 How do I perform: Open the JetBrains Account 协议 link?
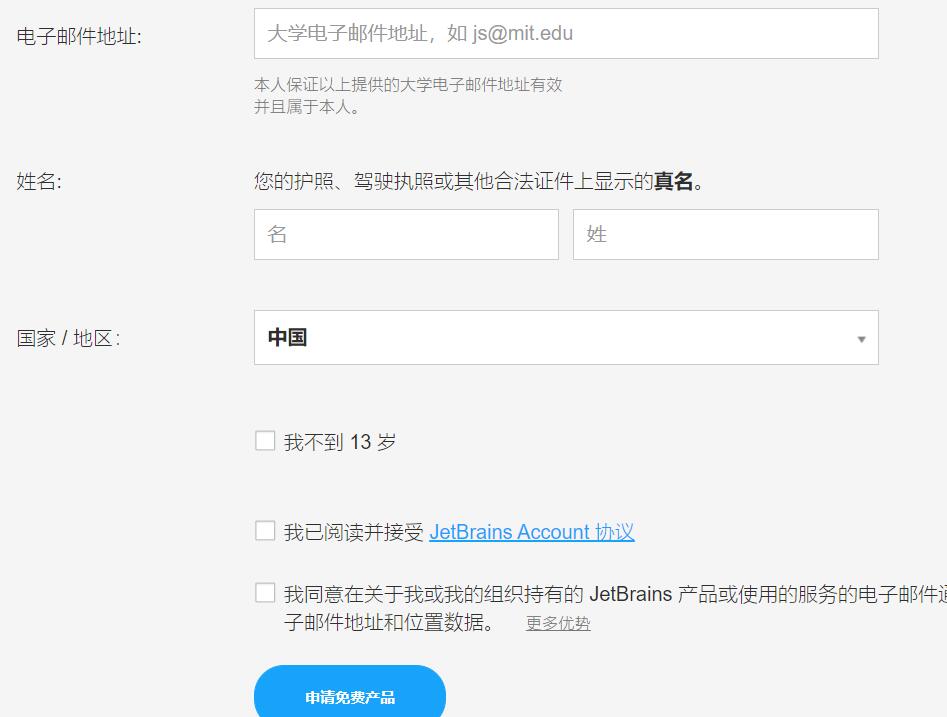[531, 532]
